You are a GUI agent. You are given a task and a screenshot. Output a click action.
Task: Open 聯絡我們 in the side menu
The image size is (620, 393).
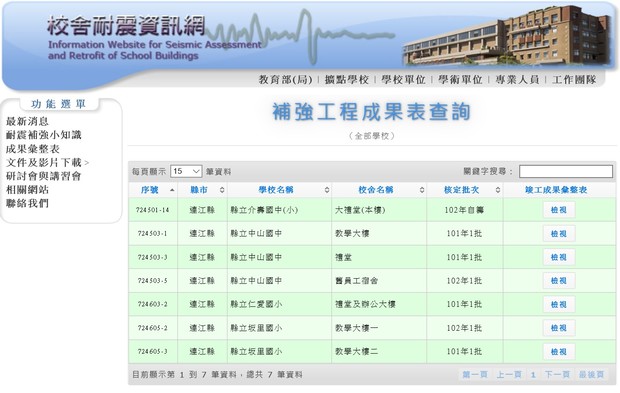pyautogui.click(x=27, y=203)
